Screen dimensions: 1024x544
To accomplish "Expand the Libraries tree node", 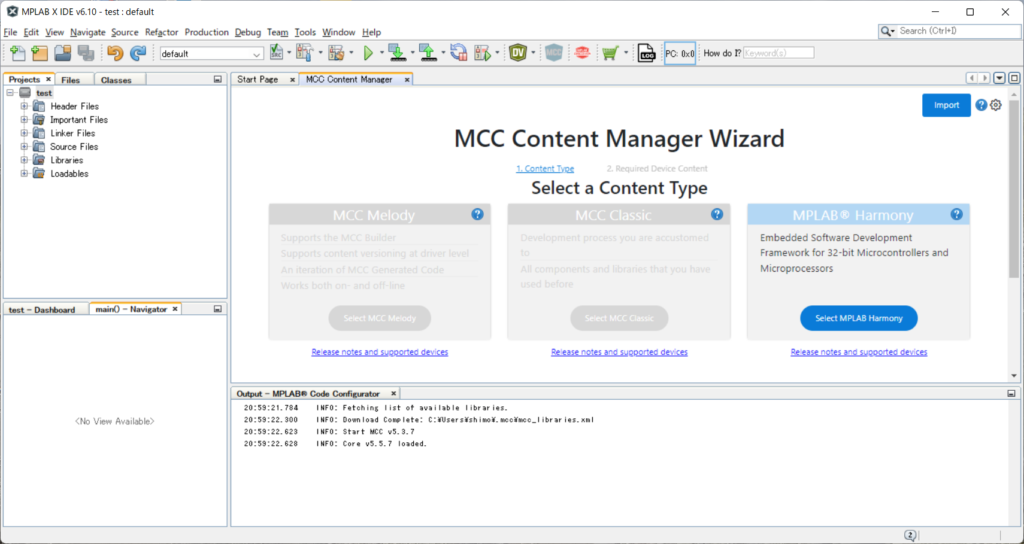I will coord(25,160).
